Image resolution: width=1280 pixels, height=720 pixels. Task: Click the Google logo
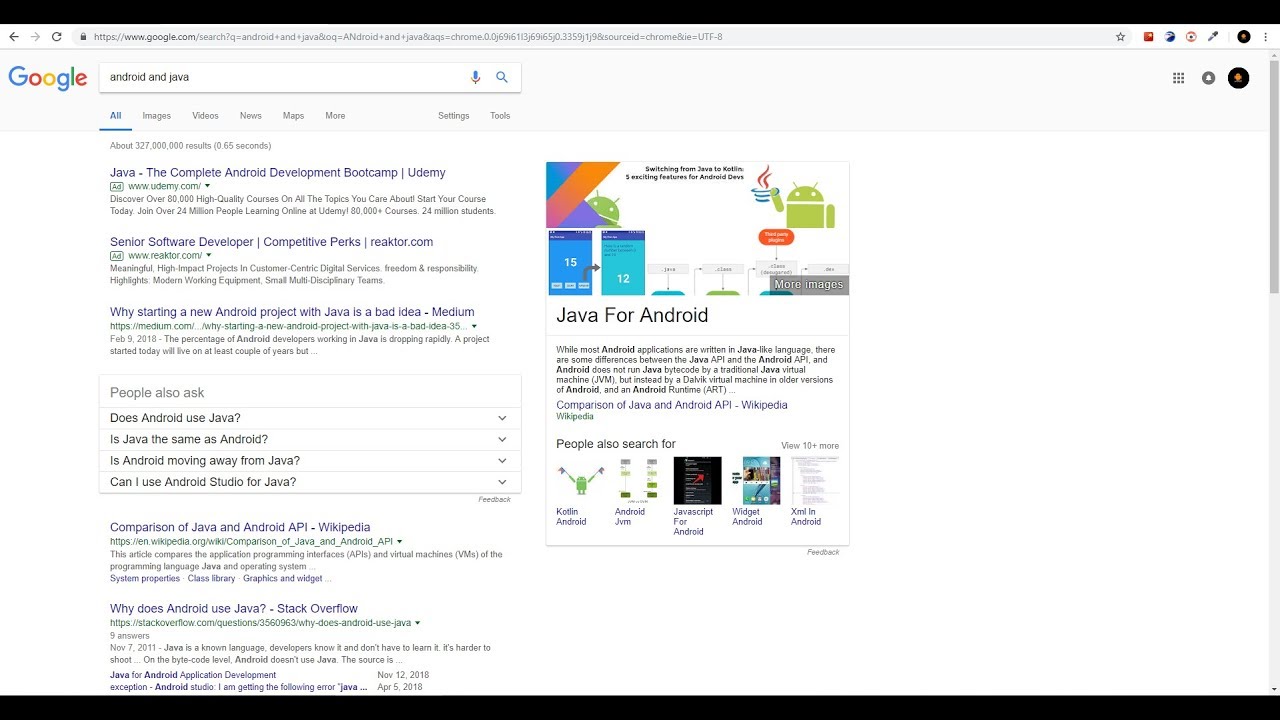[x=48, y=78]
